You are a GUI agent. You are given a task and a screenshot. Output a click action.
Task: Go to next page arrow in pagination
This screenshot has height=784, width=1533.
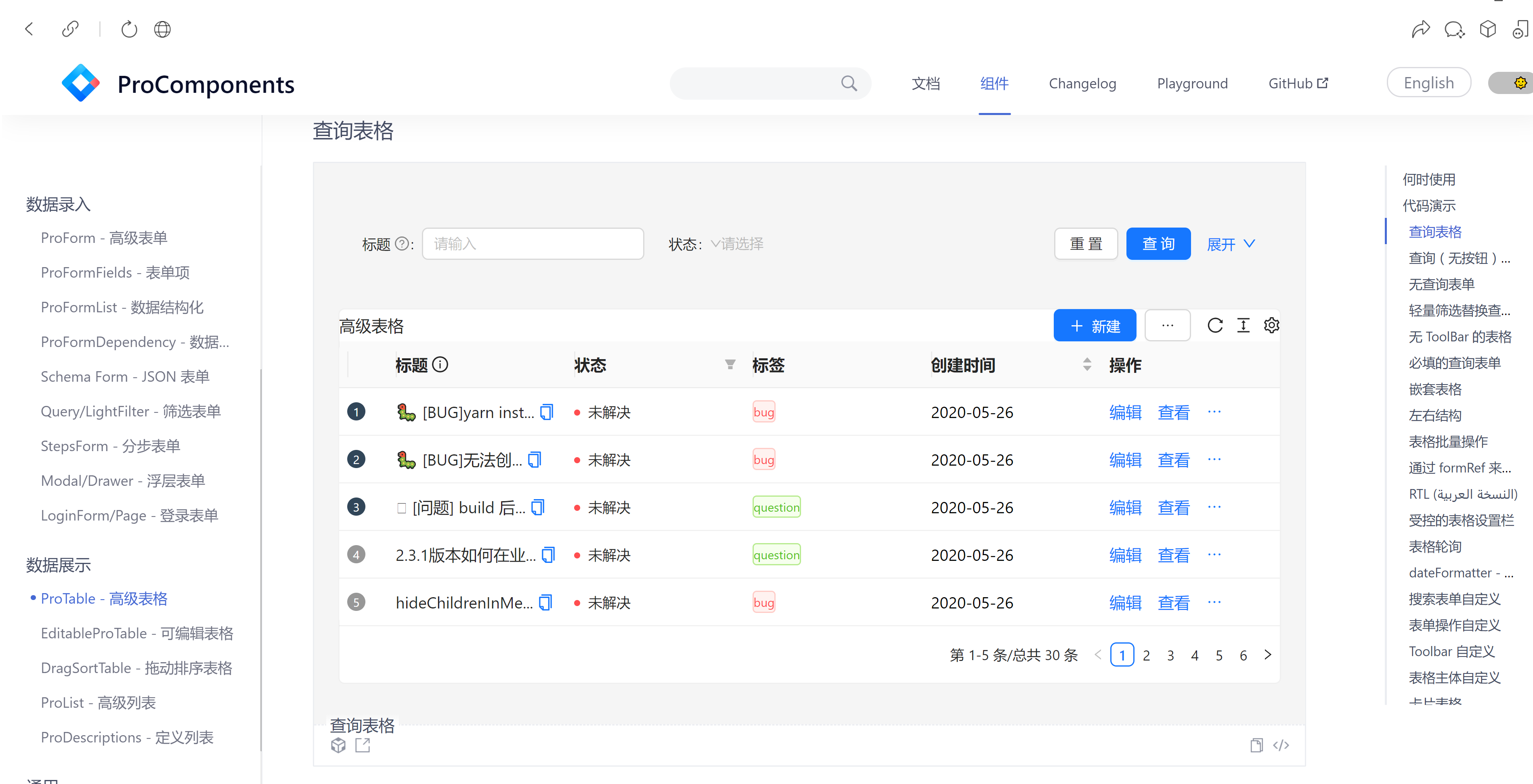[1268, 655]
